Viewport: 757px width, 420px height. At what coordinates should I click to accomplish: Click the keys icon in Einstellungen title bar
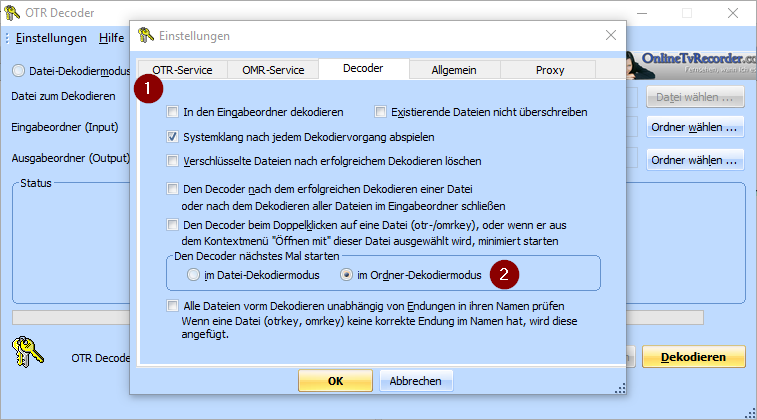(x=145, y=36)
